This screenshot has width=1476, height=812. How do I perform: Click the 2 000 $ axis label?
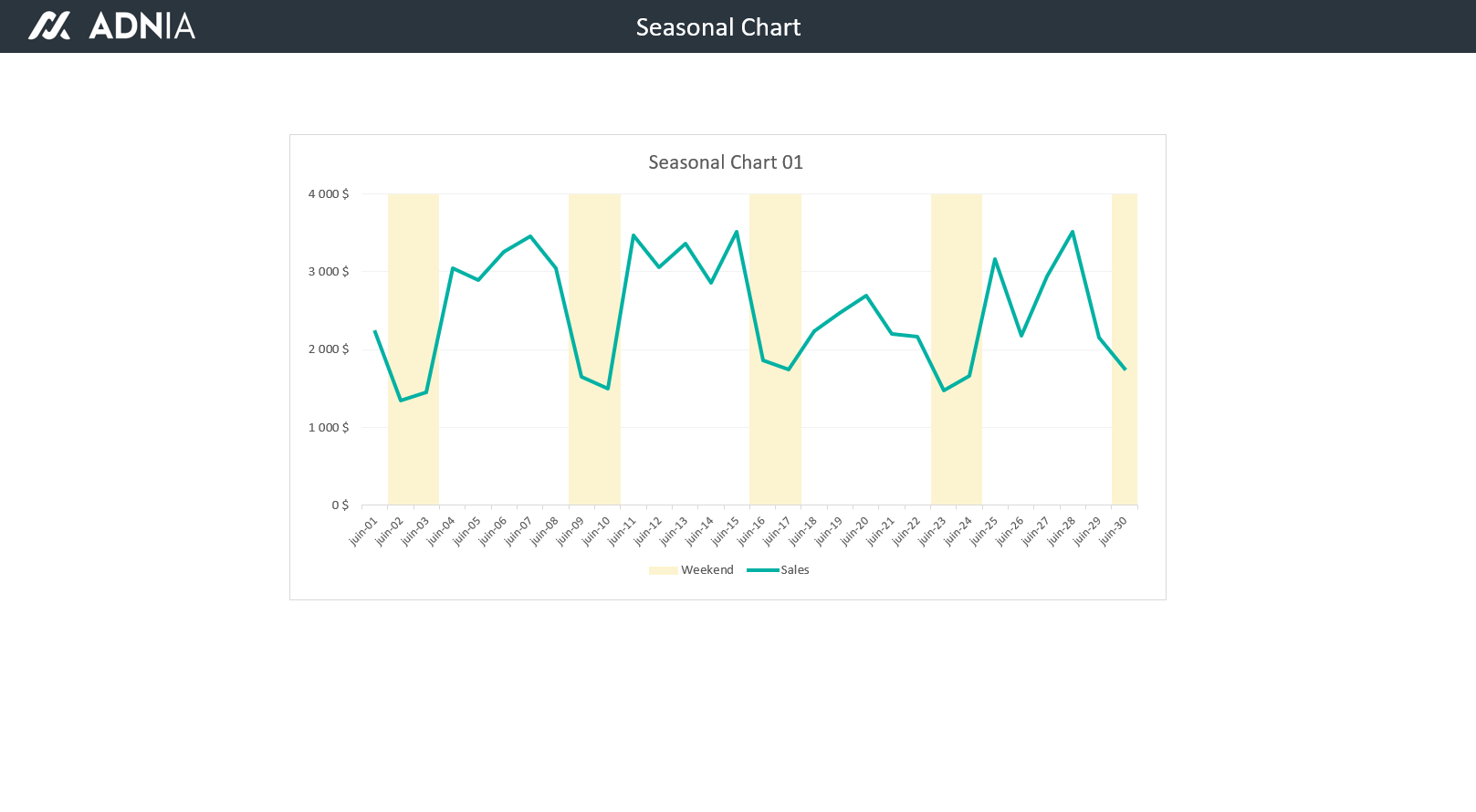[329, 349]
